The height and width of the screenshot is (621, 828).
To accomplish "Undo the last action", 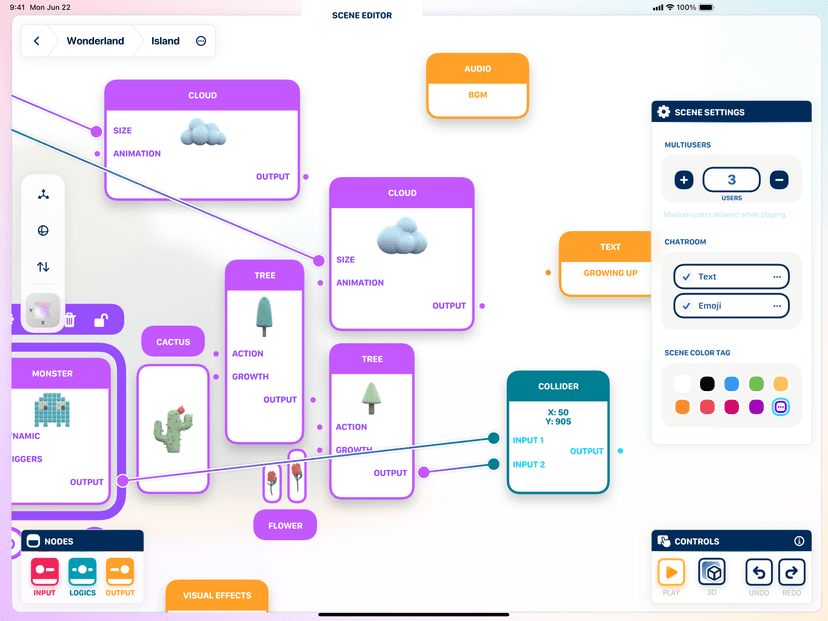I will coord(759,572).
